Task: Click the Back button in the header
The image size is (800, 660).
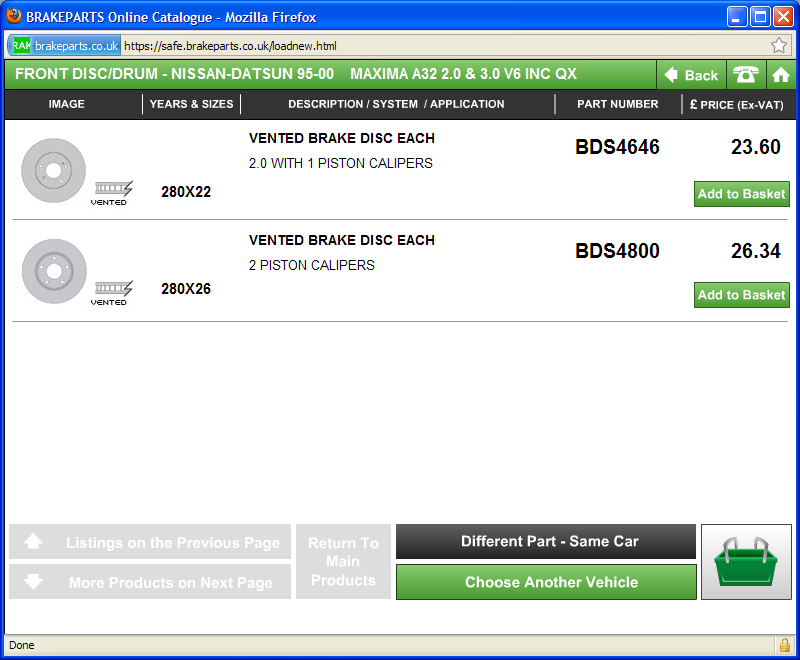Action: click(x=691, y=75)
